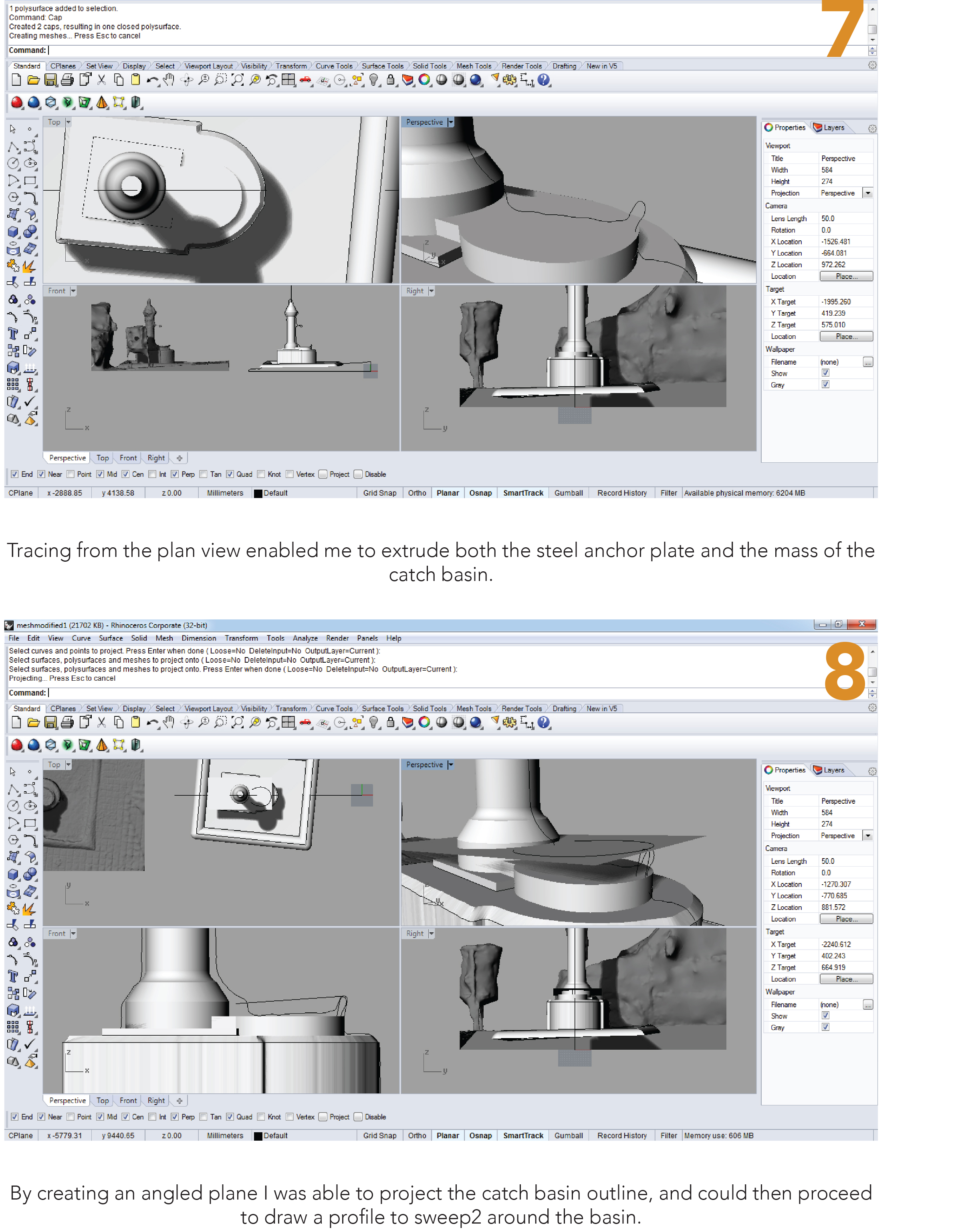This screenshot has width=966, height=1232.
Task: Select the Pan hand tool in upper toolbar
Action: (x=169, y=80)
